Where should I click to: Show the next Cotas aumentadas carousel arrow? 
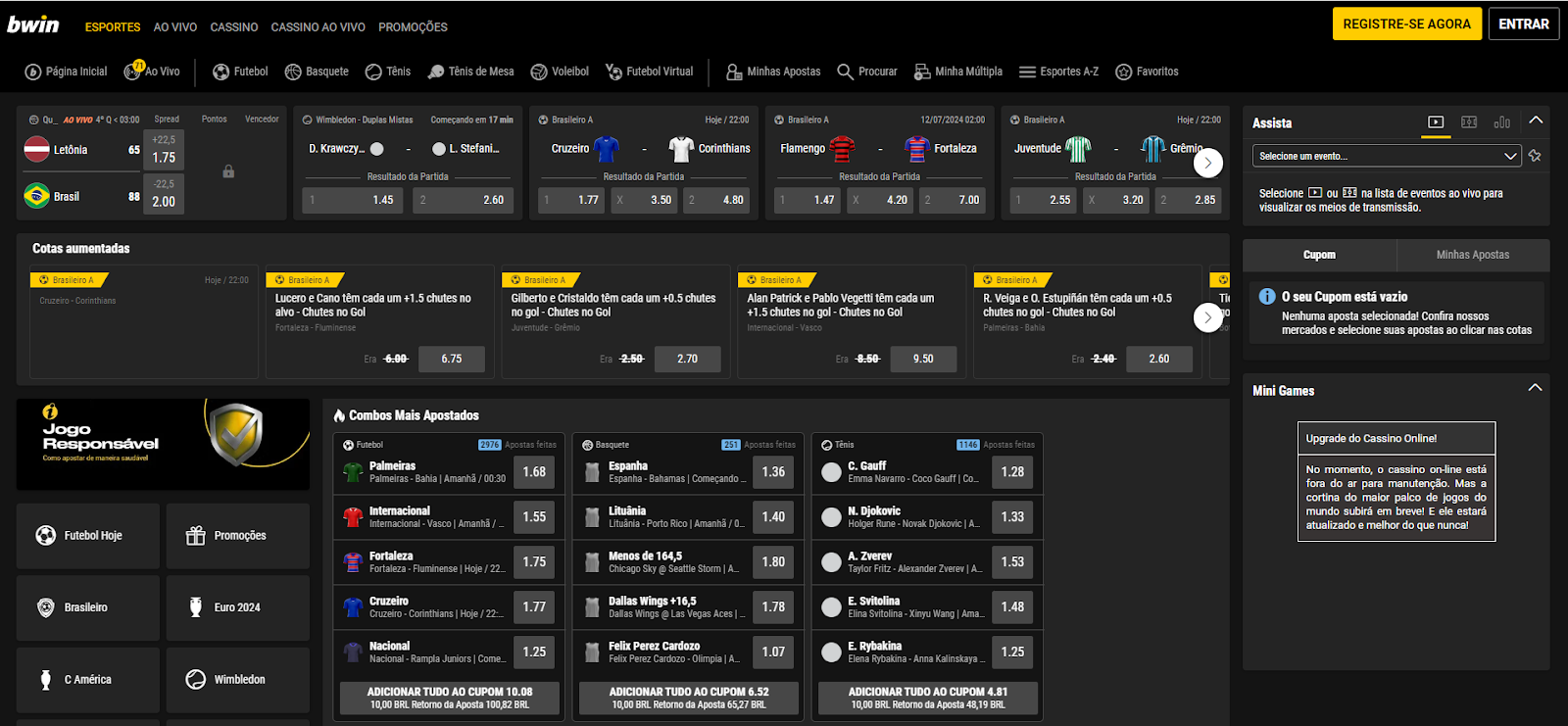pos(1207,317)
